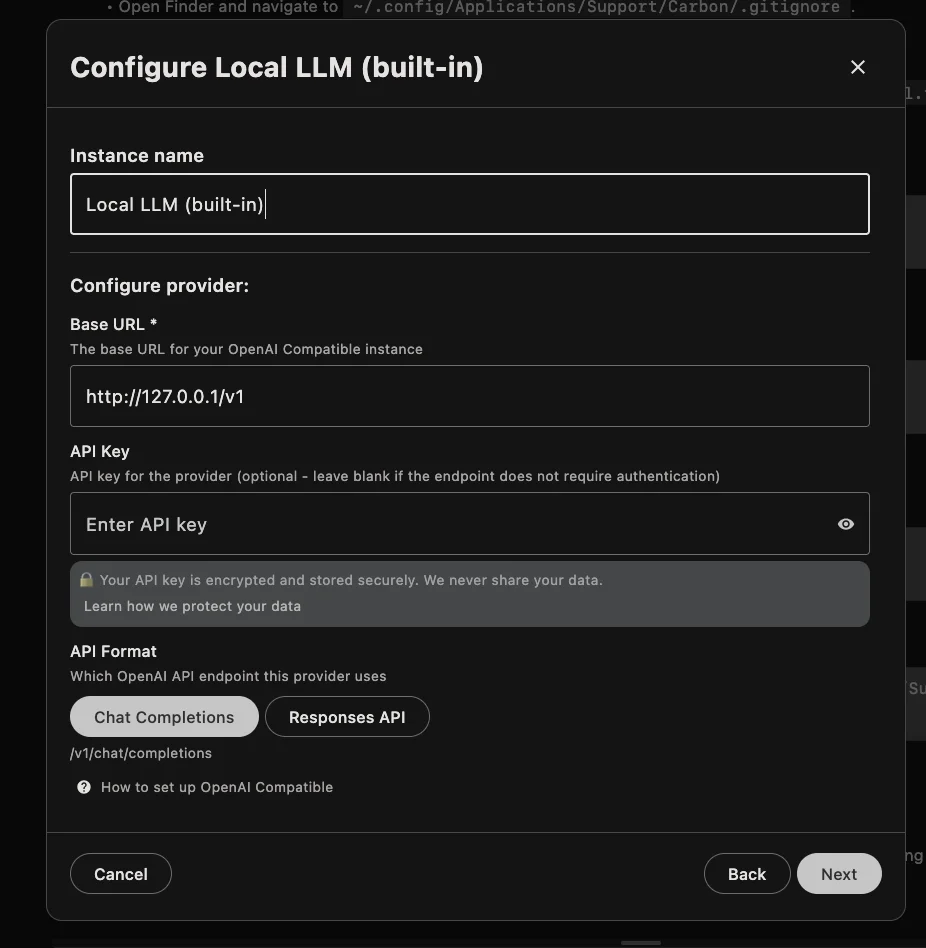The image size is (926, 948).
Task: Open Learn how we protect your data
Action: pos(192,606)
